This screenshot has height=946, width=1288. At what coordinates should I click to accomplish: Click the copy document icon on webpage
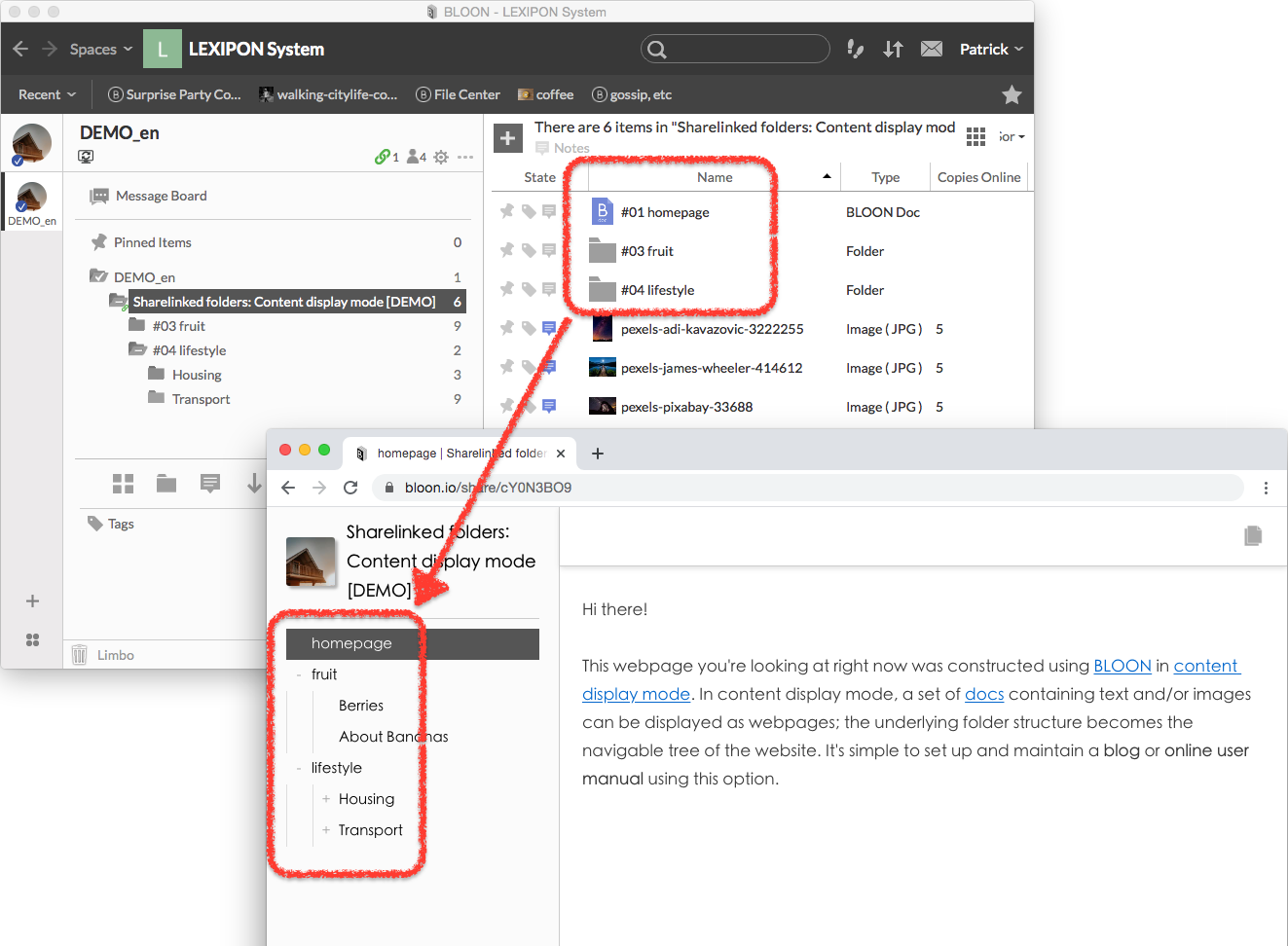tap(1253, 535)
